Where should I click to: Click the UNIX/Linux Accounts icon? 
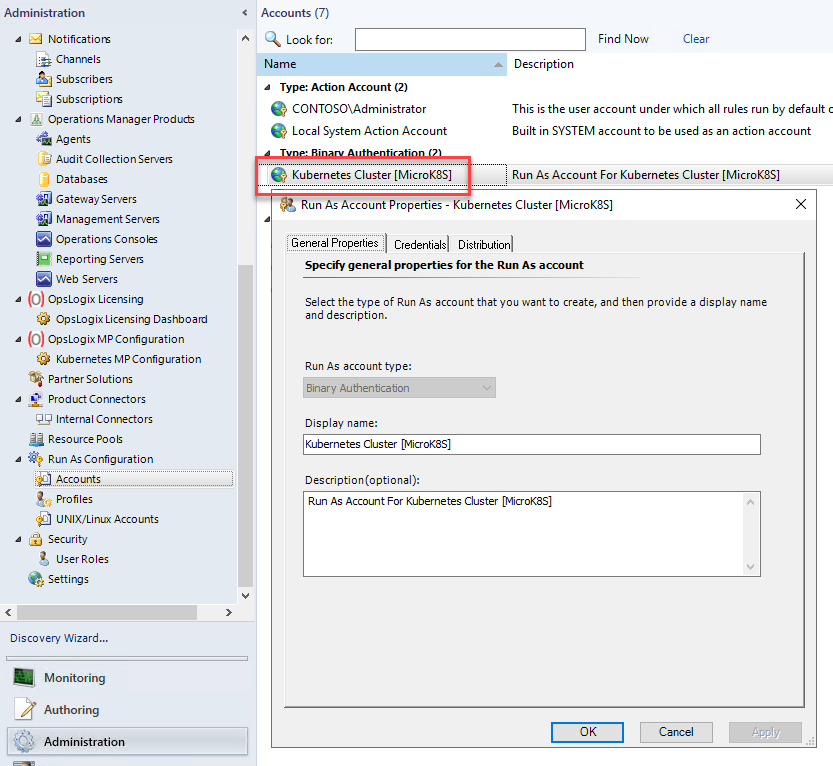point(44,519)
